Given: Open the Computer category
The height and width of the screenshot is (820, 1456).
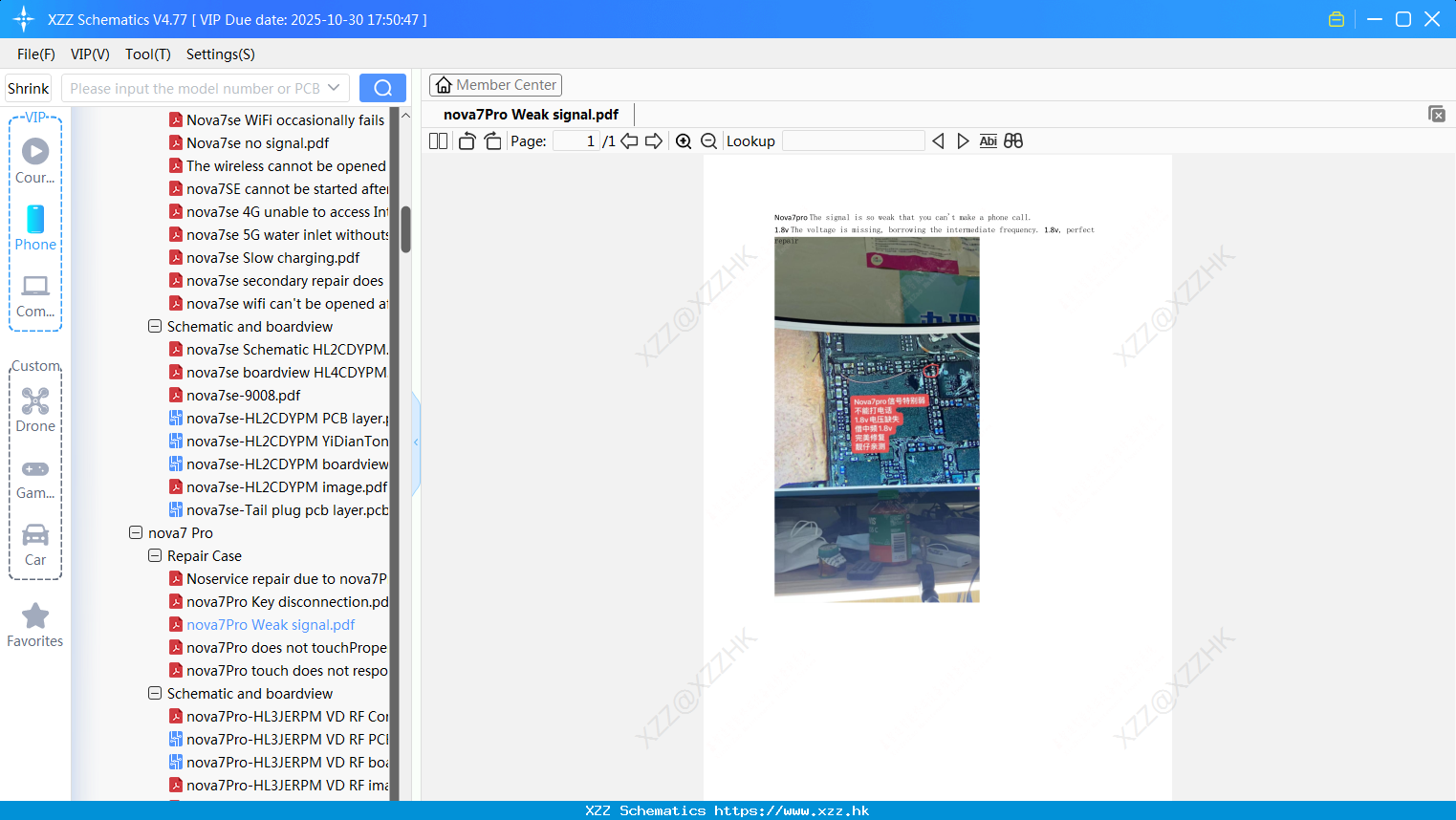Looking at the screenshot, I should [35, 295].
